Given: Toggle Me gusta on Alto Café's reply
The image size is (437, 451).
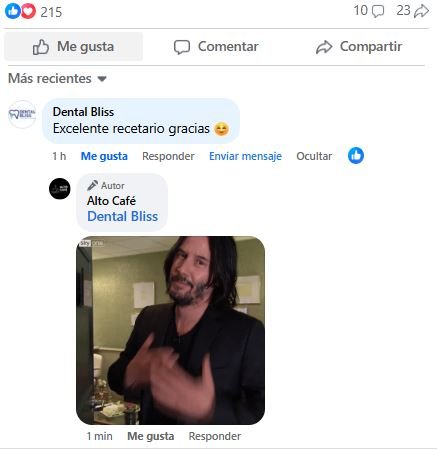Looking at the screenshot, I should click(151, 436).
